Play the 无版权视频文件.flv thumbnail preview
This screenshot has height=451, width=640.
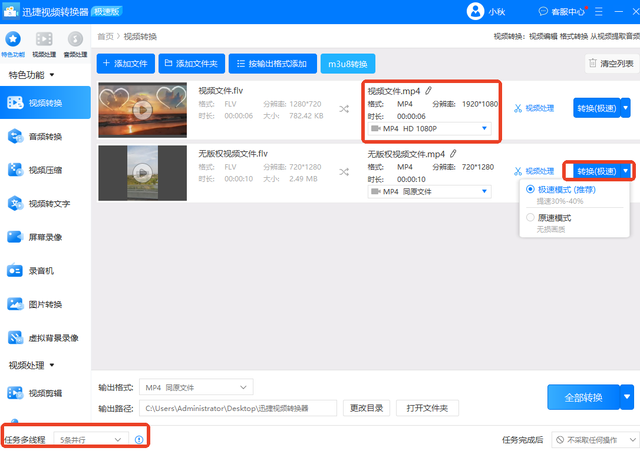click(142, 173)
